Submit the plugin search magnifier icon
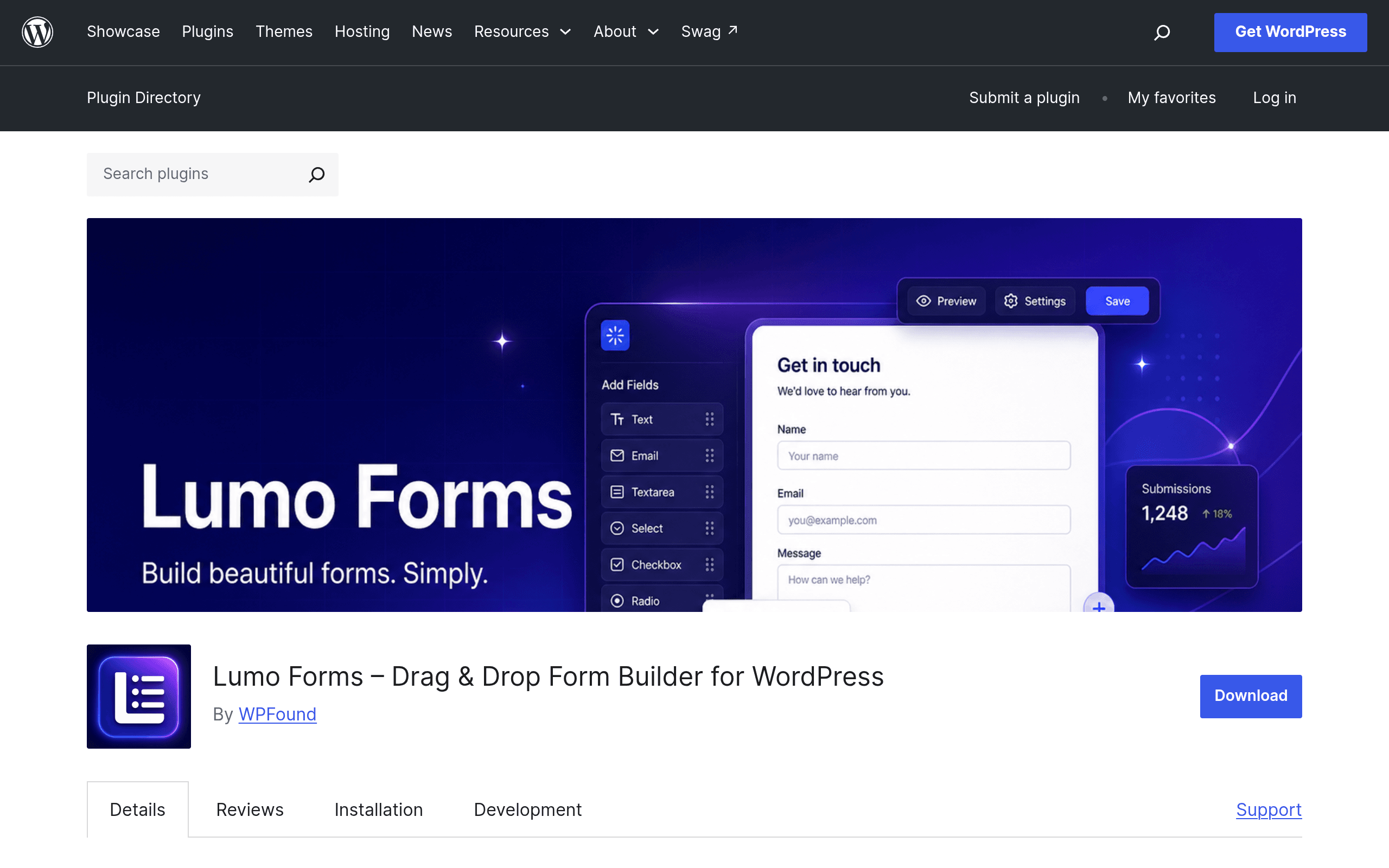Screen dimensions: 1389x868 (317, 175)
